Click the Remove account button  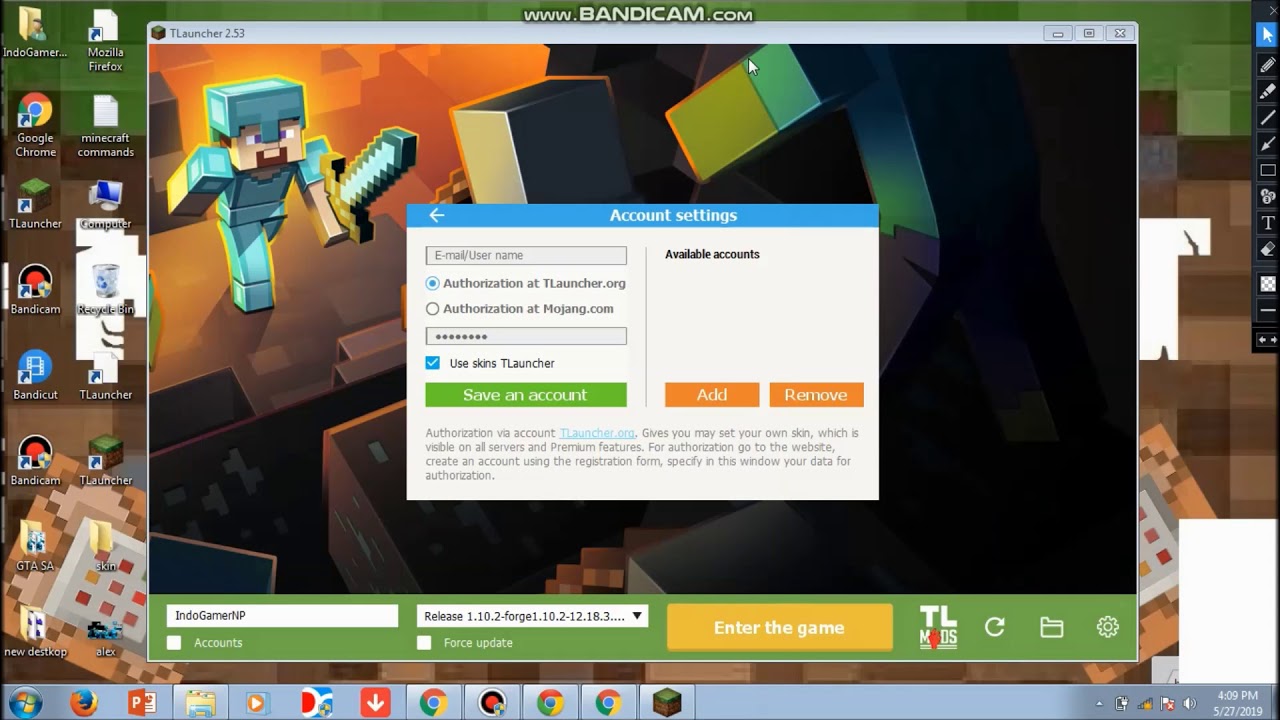(x=816, y=395)
